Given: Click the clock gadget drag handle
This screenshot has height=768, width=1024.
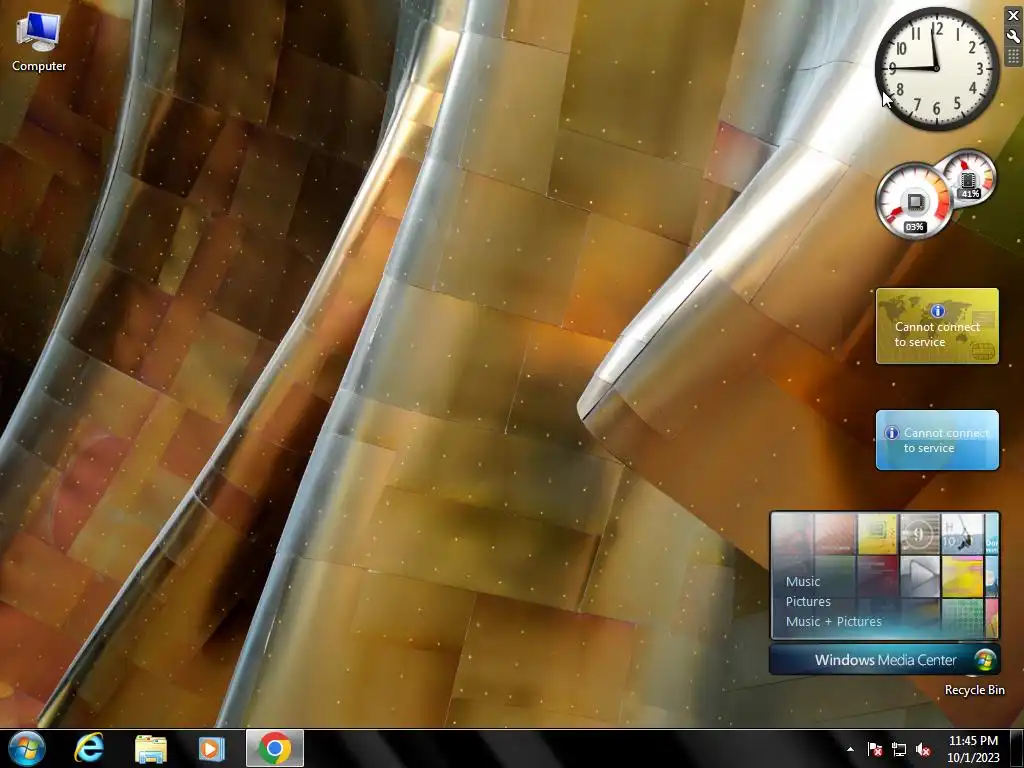Looking at the screenshot, I should pos(1014,56).
